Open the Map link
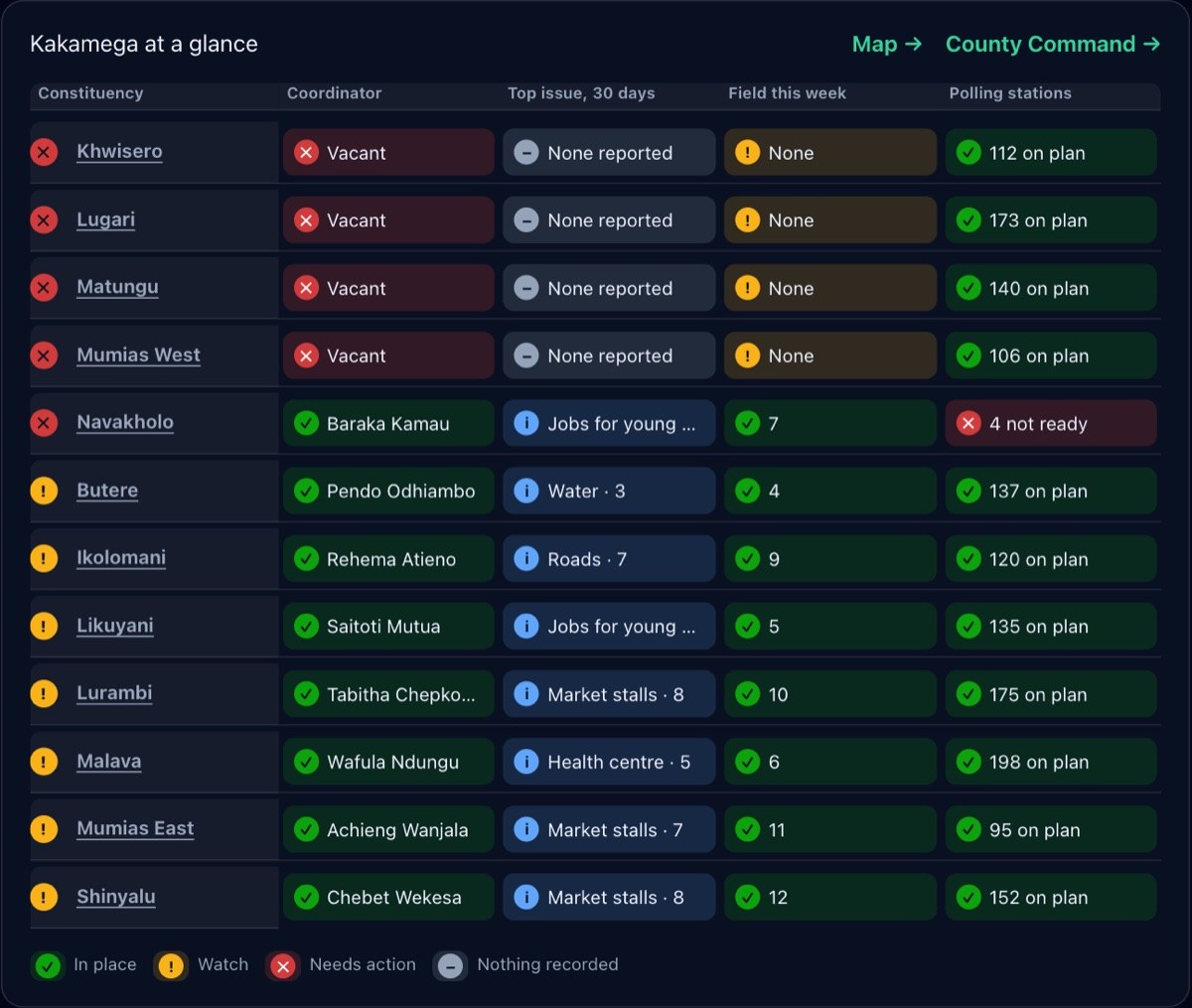 pyautogui.click(x=887, y=44)
